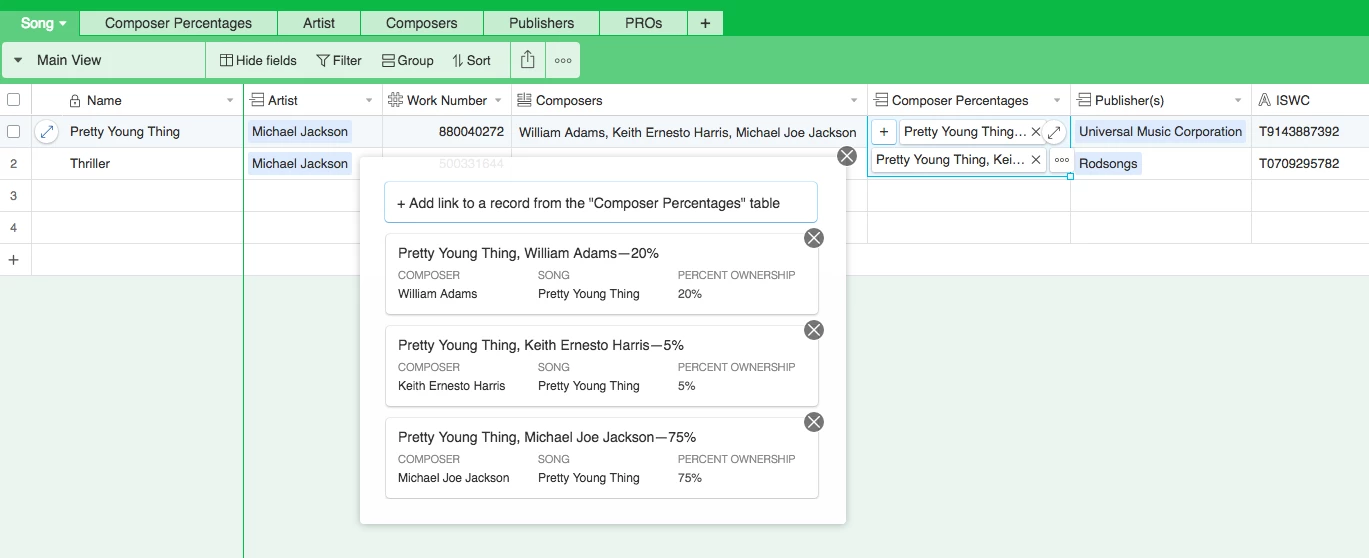Click the Composers lookup field icon
The height and width of the screenshot is (558, 1369).
tap(524, 100)
